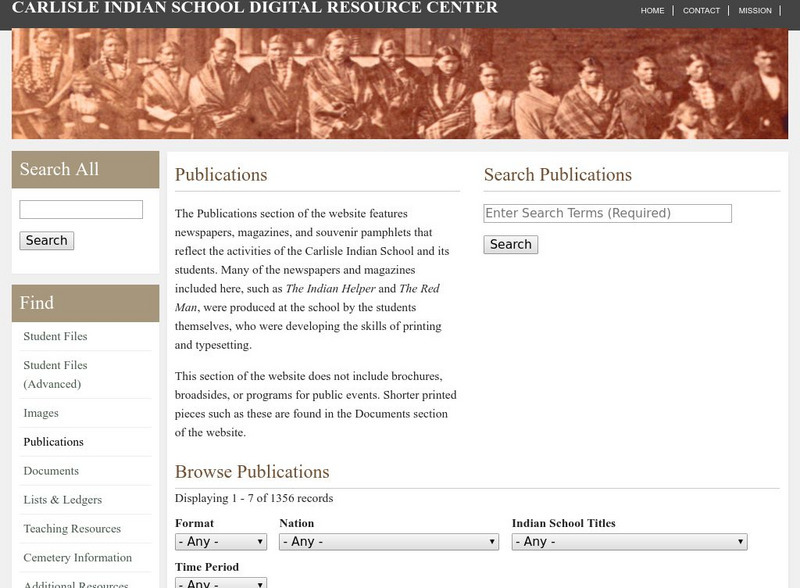The height and width of the screenshot is (588, 800).
Task: Click the 'Displaying 1 - 7 of 1356 records' text
Action: (x=254, y=498)
